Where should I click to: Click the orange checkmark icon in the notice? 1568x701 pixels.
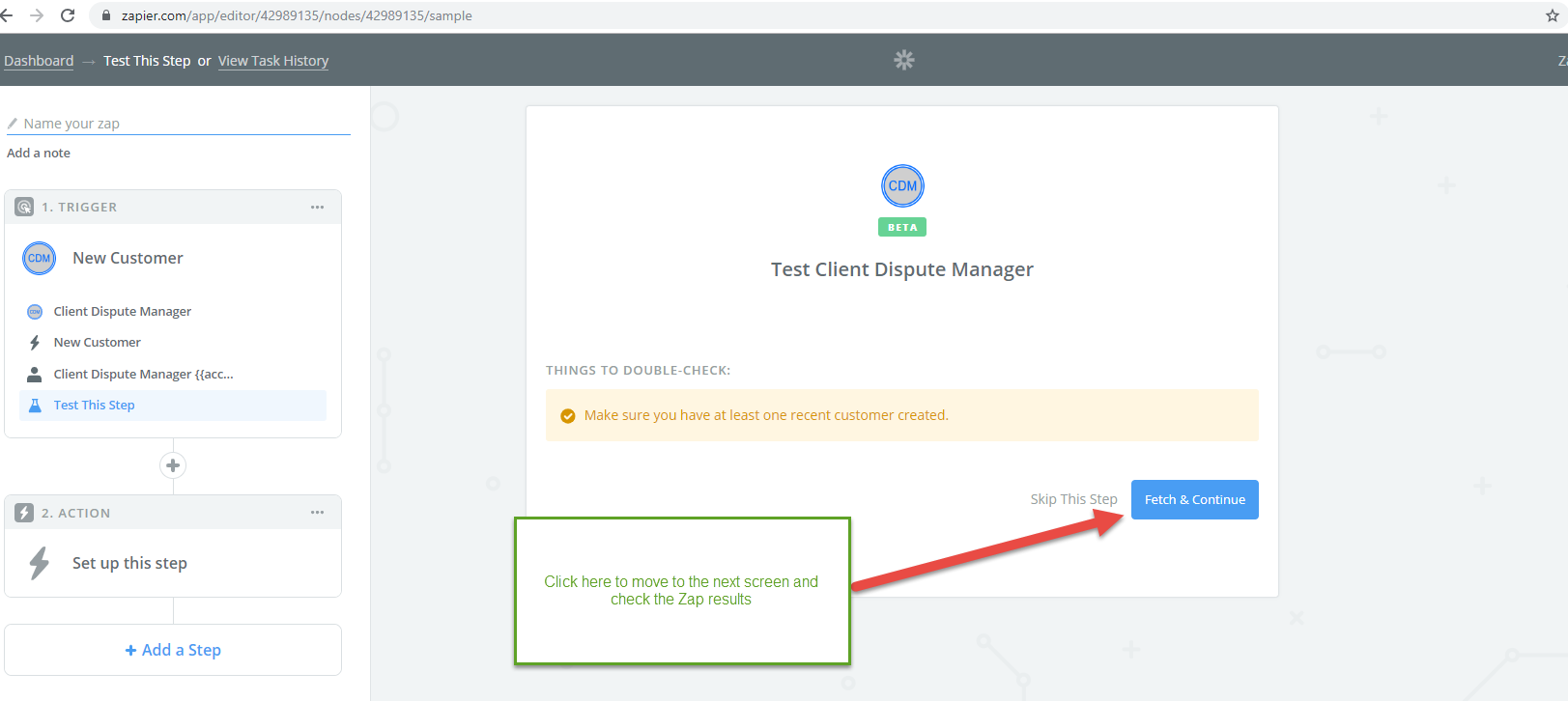[568, 416]
